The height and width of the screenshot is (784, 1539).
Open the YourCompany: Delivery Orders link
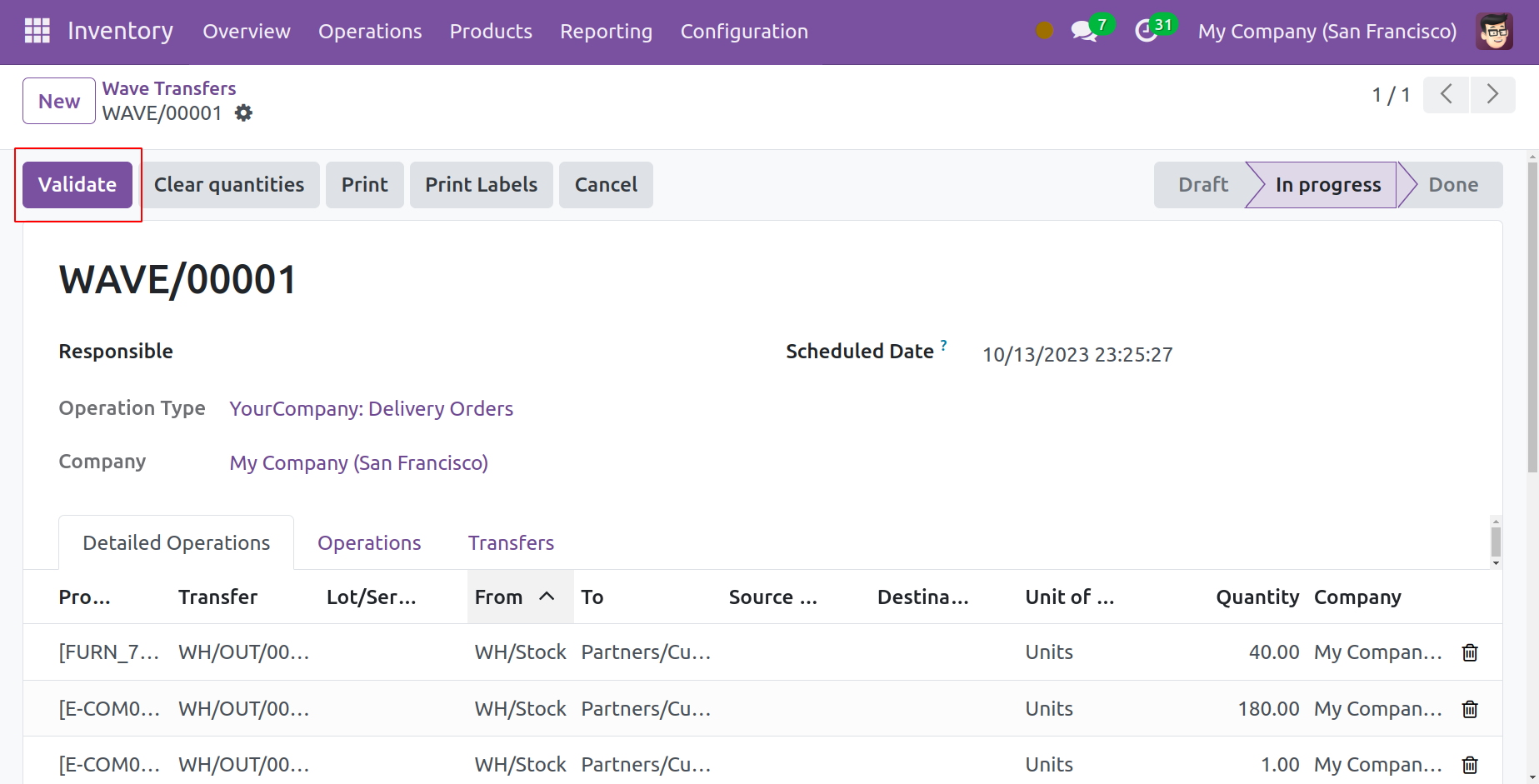coord(371,409)
